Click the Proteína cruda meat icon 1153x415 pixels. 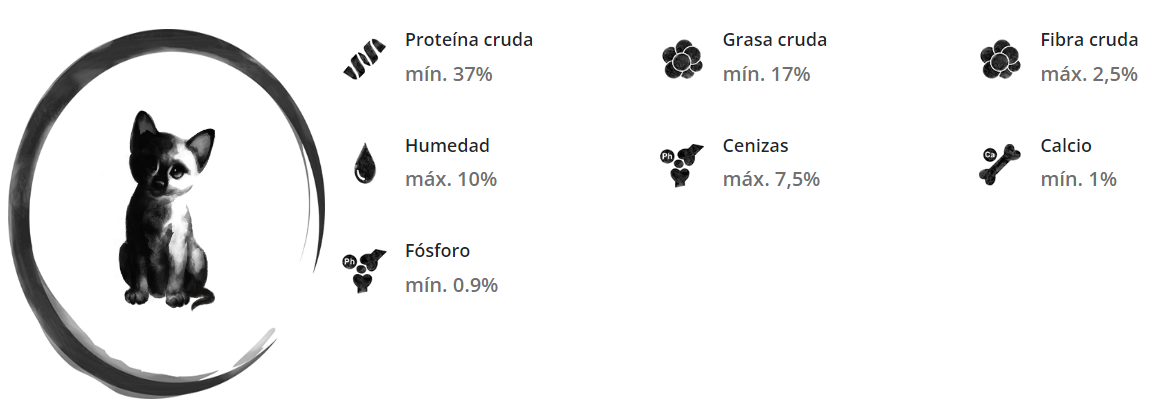(364, 60)
